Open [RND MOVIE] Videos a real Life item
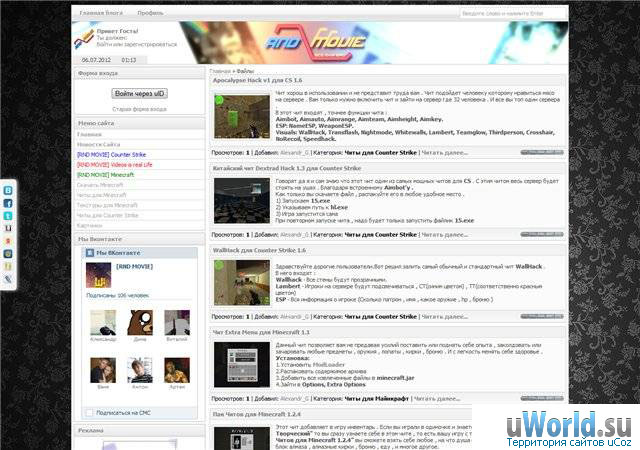The height and width of the screenshot is (450, 640). (115, 165)
